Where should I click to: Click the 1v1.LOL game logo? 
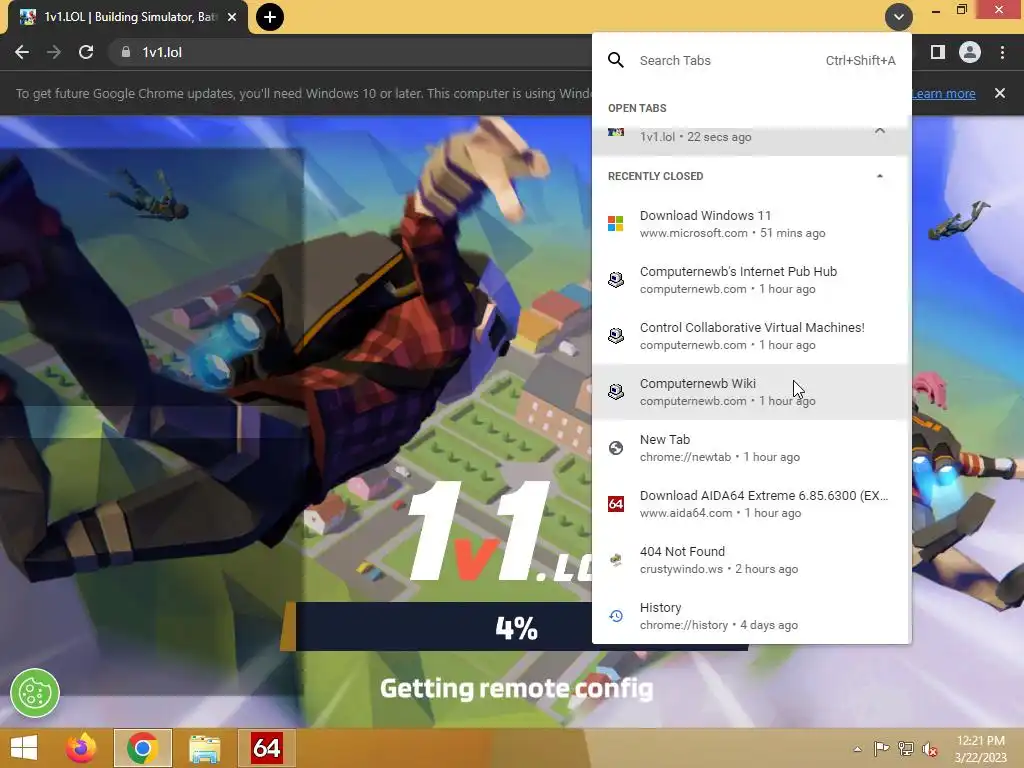coord(500,532)
